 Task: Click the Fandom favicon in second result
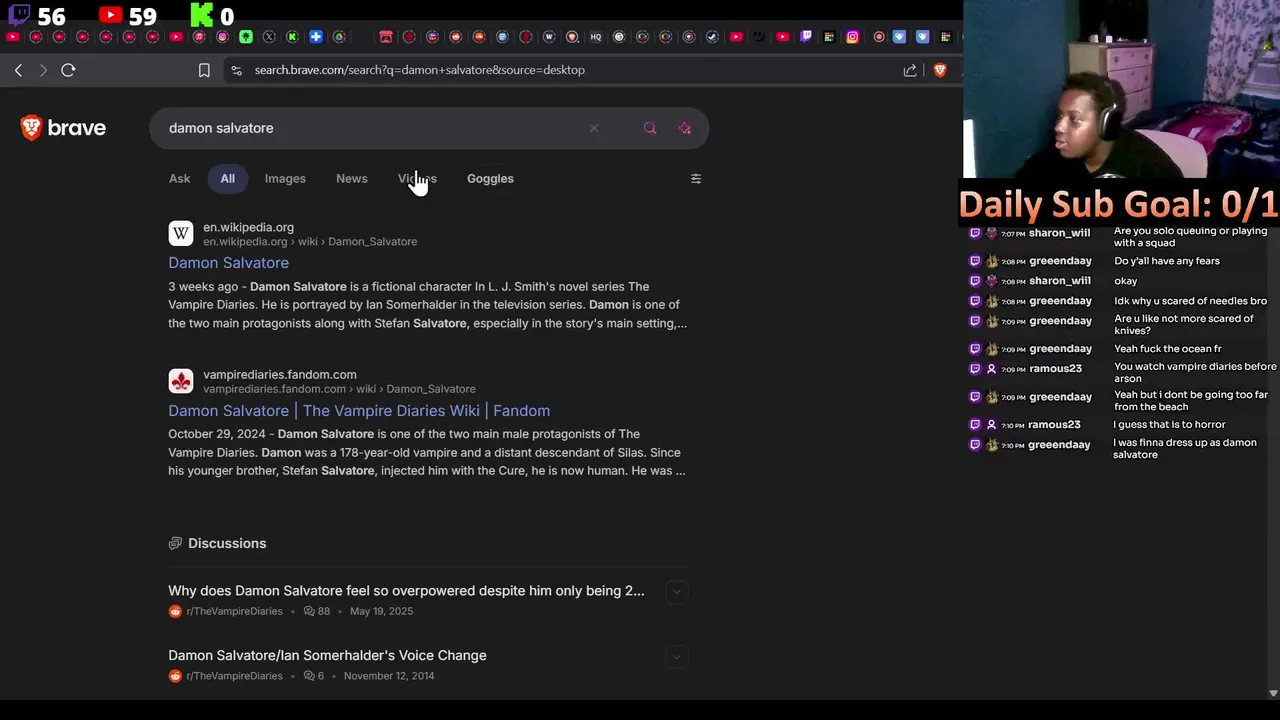point(181,381)
